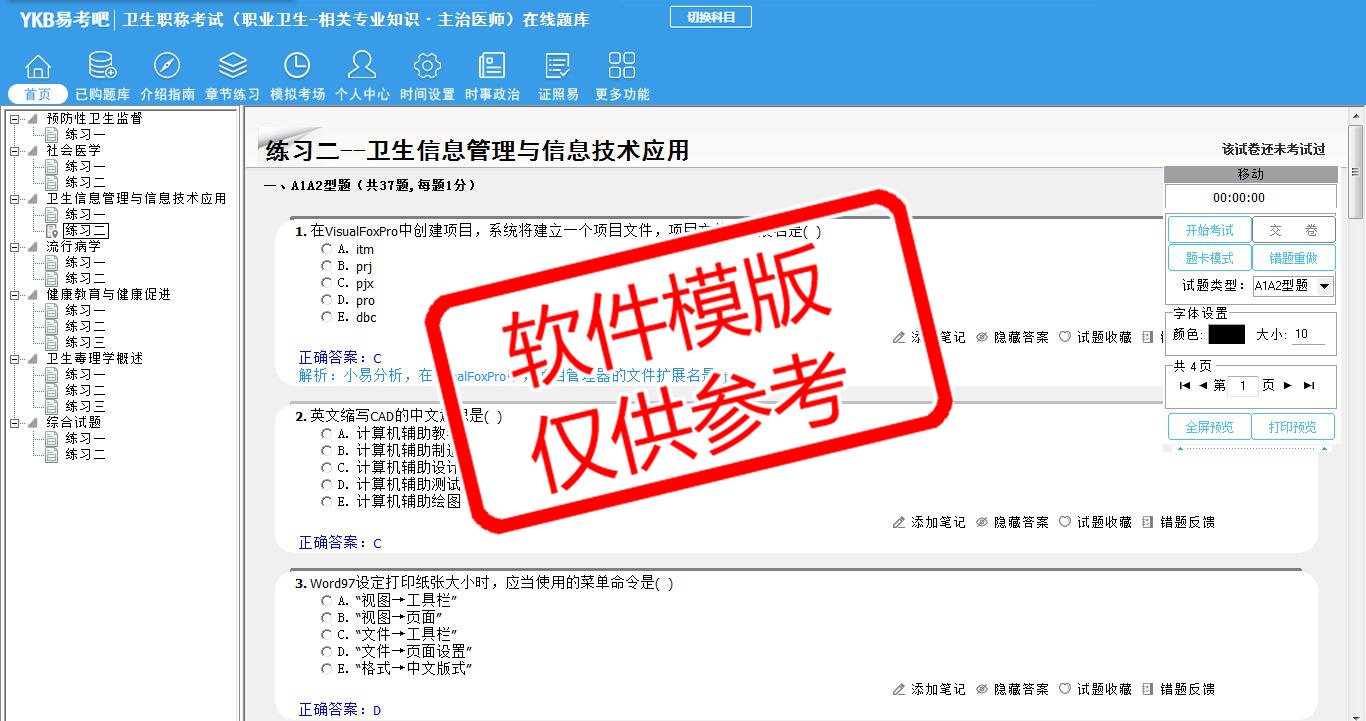Image resolution: width=1366 pixels, height=721 pixels.
Task: Collapse the 健康教育与健康促进 tree node
Action: point(15,294)
